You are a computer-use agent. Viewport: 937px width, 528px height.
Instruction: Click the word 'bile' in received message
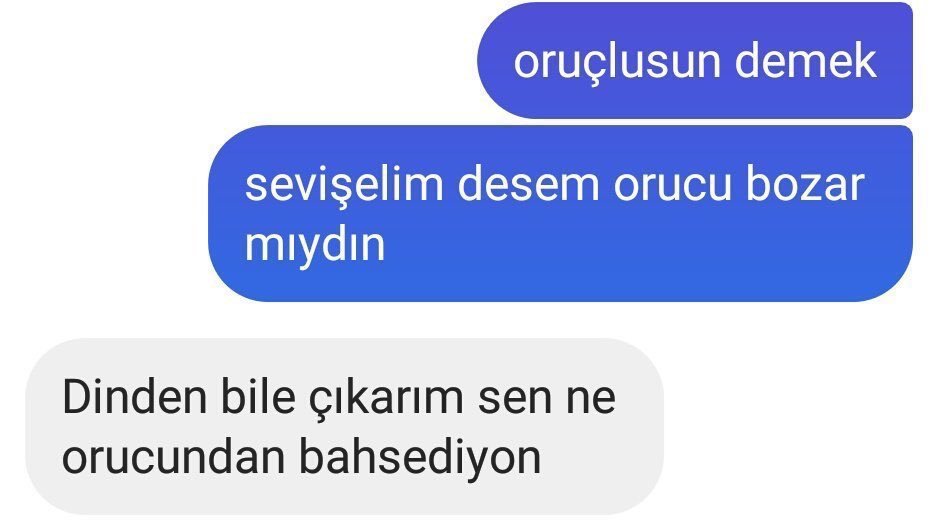click(258, 396)
